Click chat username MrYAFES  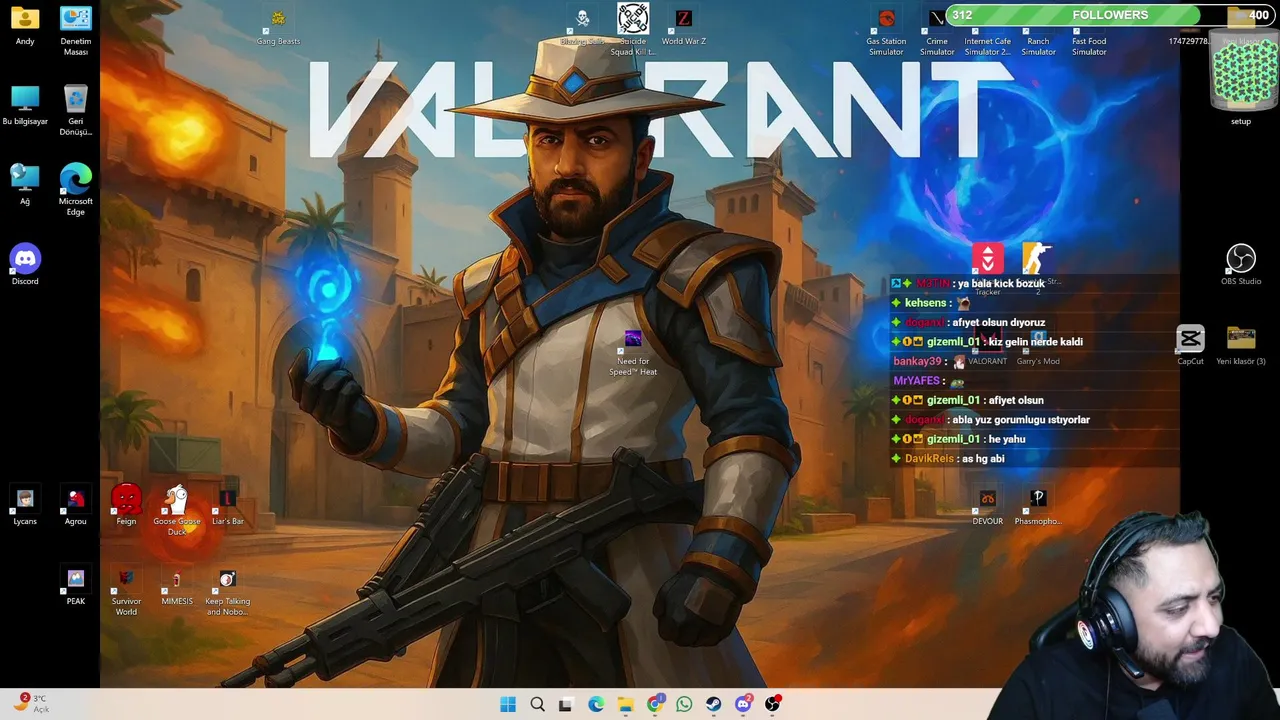[x=916, y=381]
